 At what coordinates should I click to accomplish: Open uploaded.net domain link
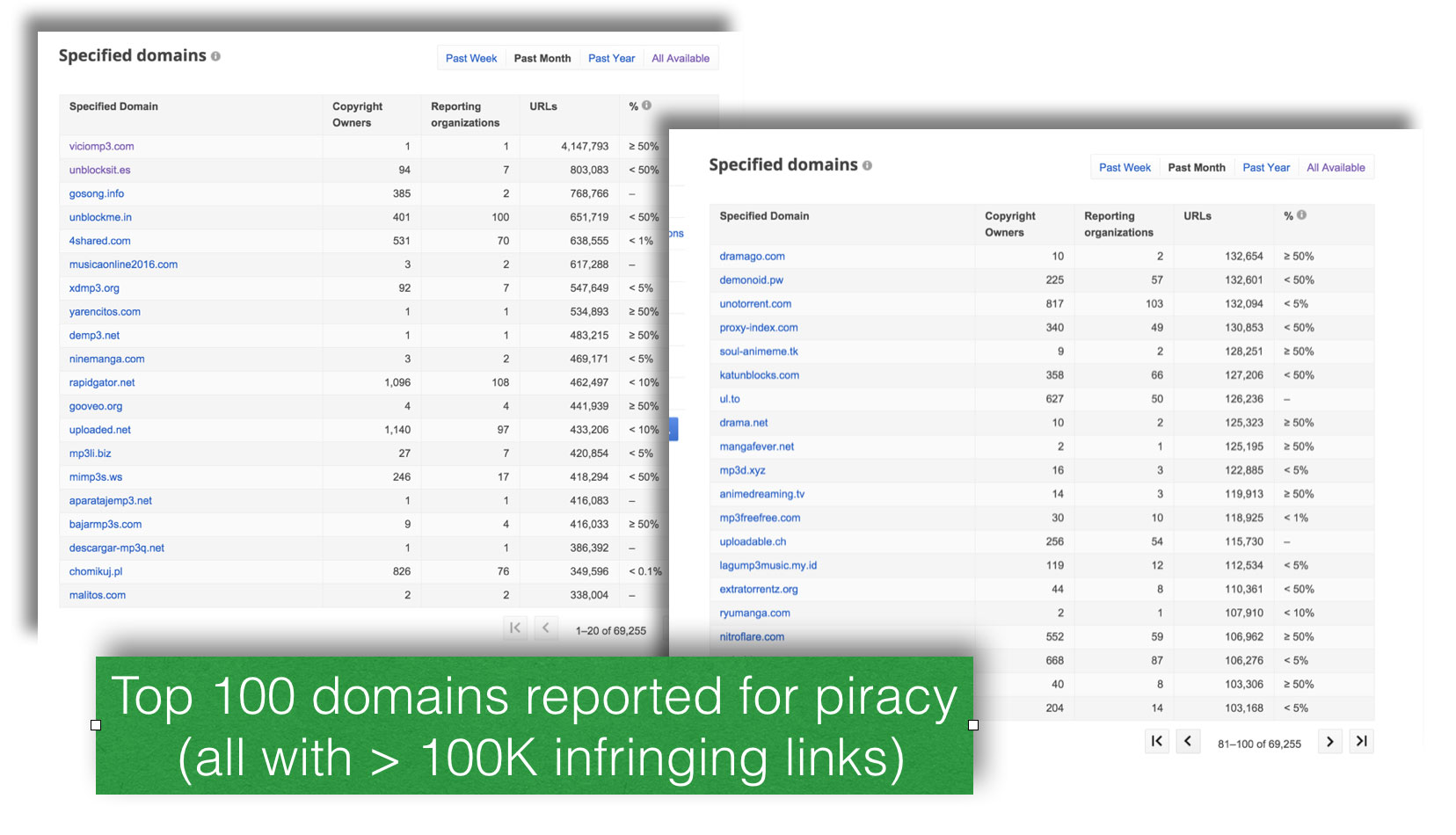coord(100,431)
